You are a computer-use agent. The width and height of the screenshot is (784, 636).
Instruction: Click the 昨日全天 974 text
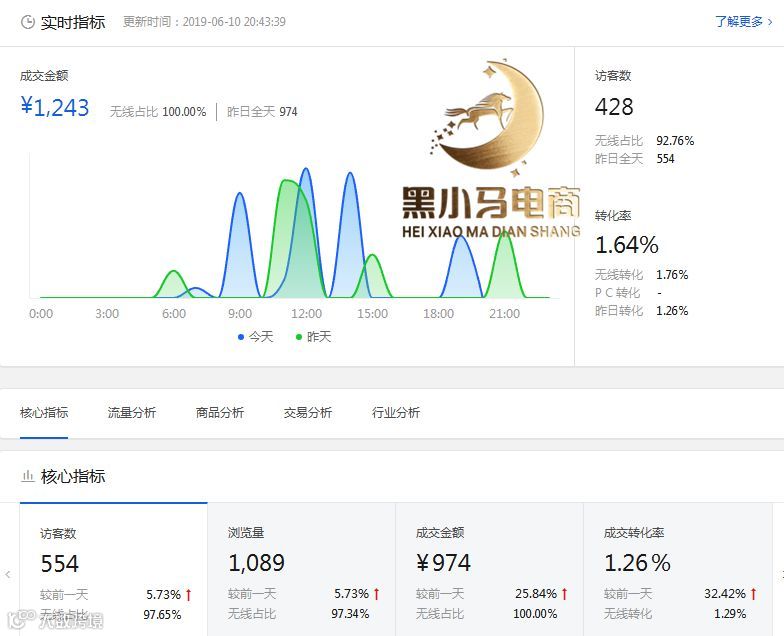262,112
